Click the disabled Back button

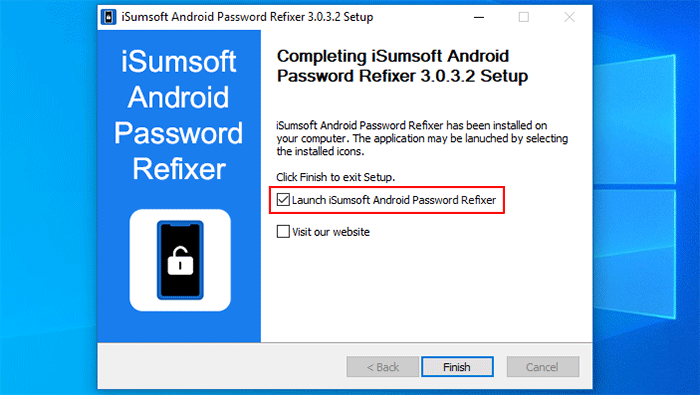pos(383,367)
